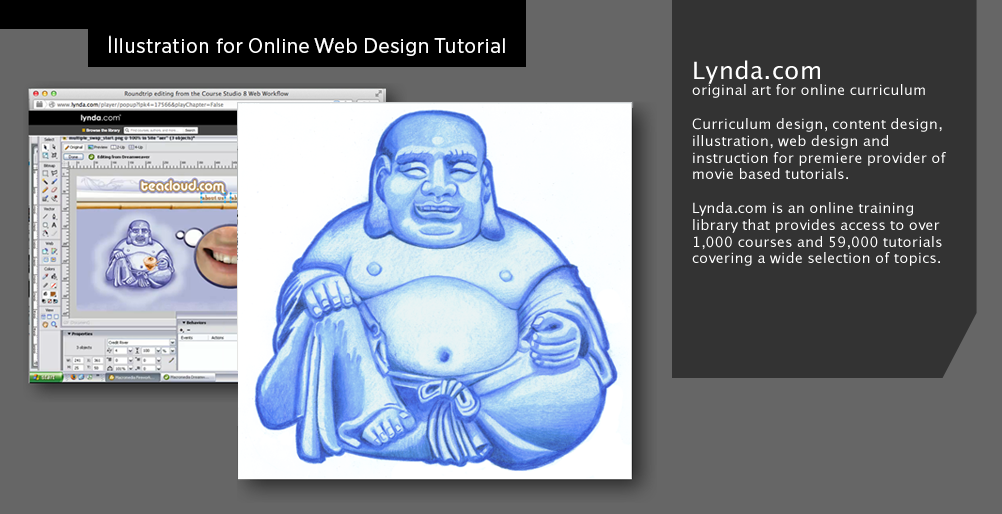Screen dimensions: 1002x514
Task: Click the add behavior plus icon
Action: [181, 330]
